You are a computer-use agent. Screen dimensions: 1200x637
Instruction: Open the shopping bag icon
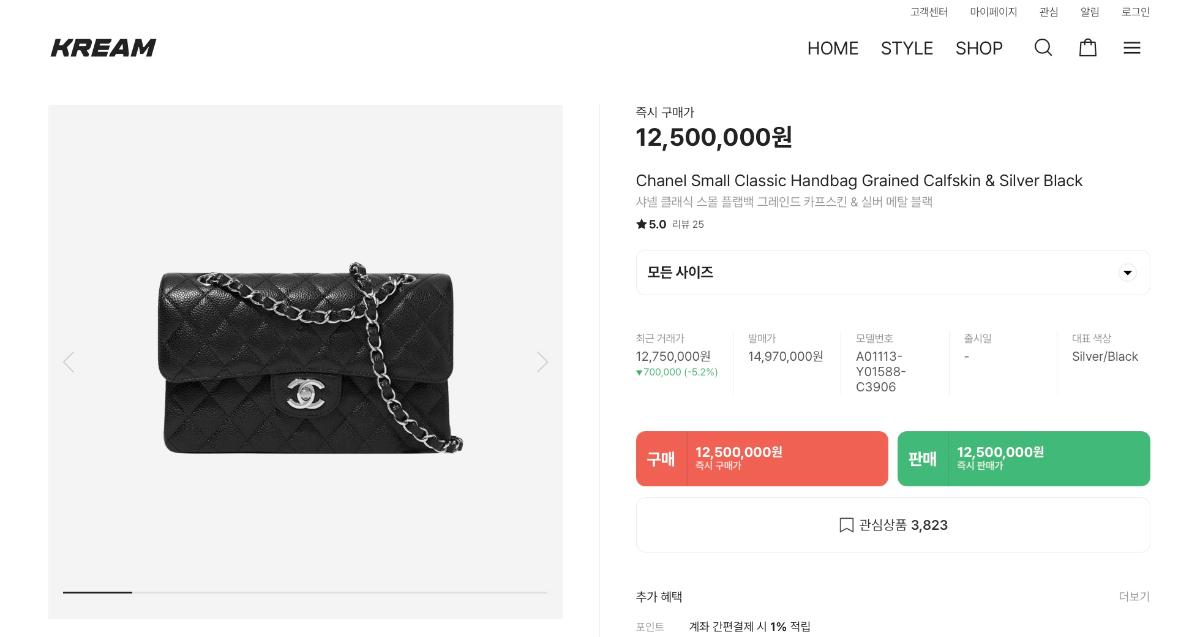pos(1088,48)
